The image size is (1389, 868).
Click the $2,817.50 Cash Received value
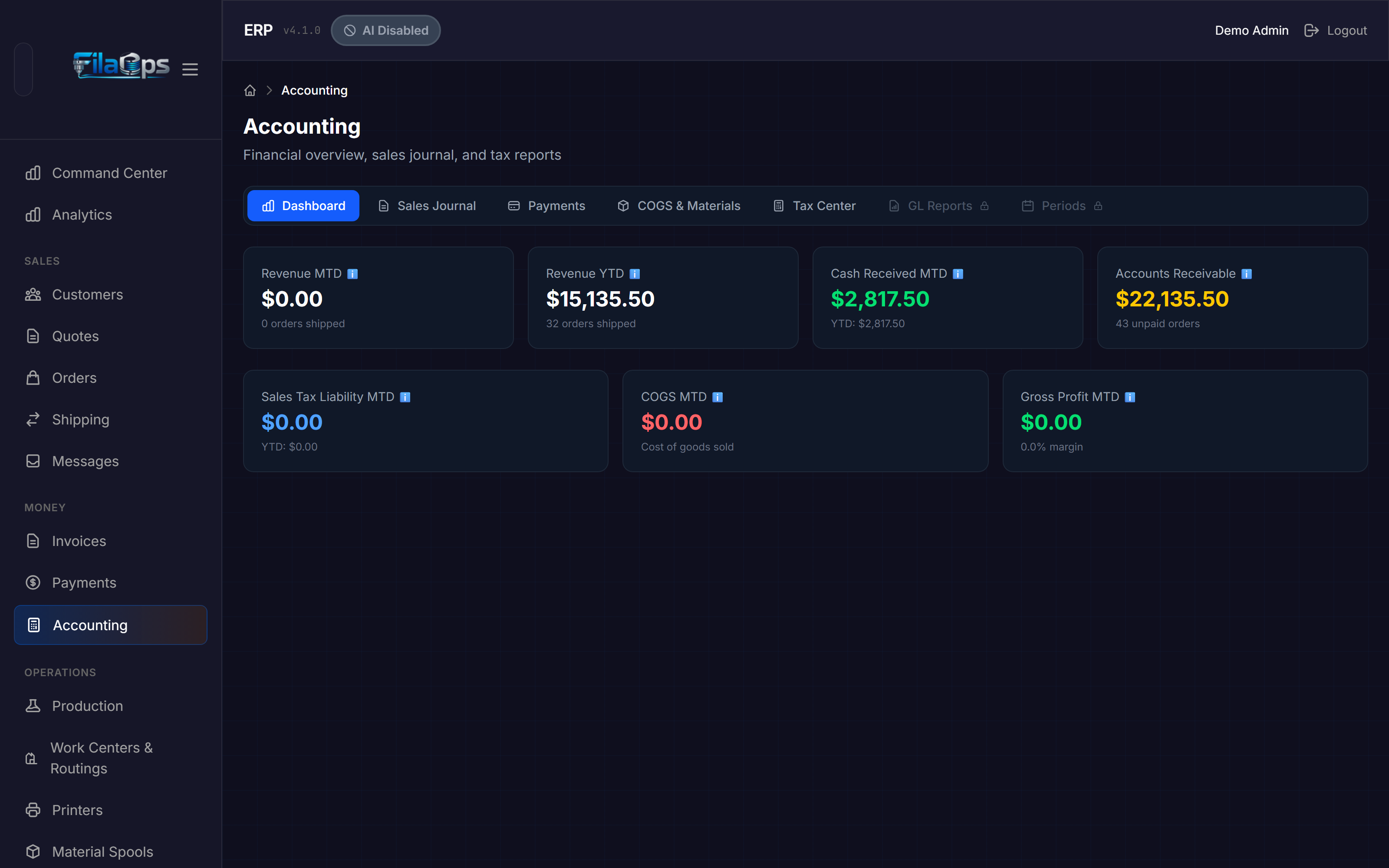(880, 299)
